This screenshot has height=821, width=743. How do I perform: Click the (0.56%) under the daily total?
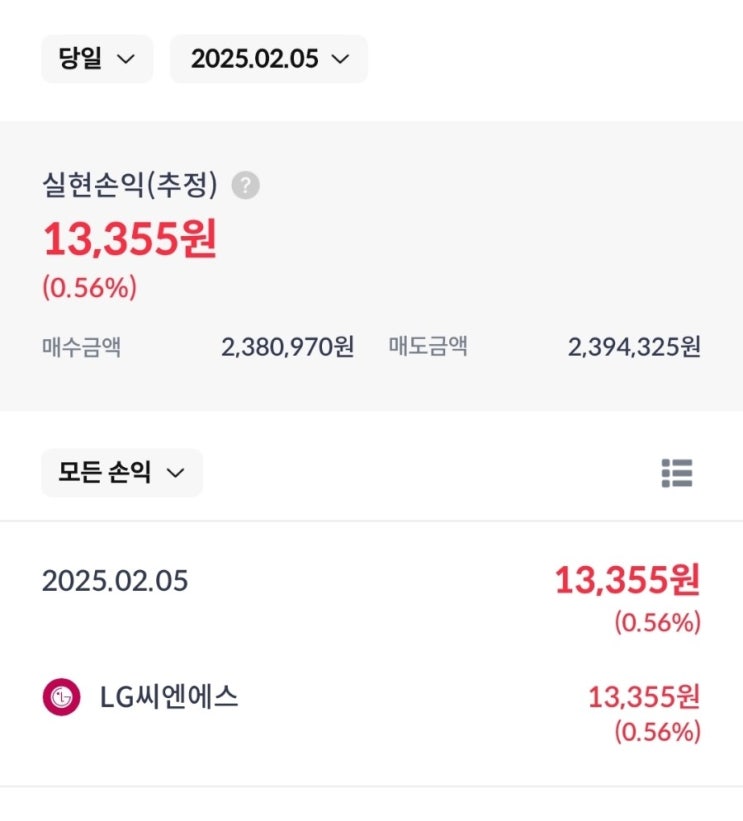[x=657, y=622]
